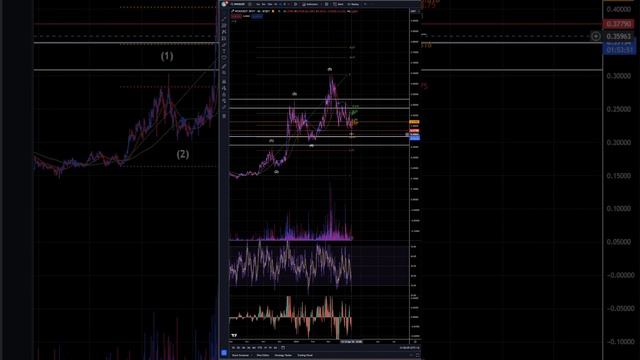The width and height of the screenshot is (640, 360).
Task: Click the chart symbol title in legend
Action: tap(251, 11)
